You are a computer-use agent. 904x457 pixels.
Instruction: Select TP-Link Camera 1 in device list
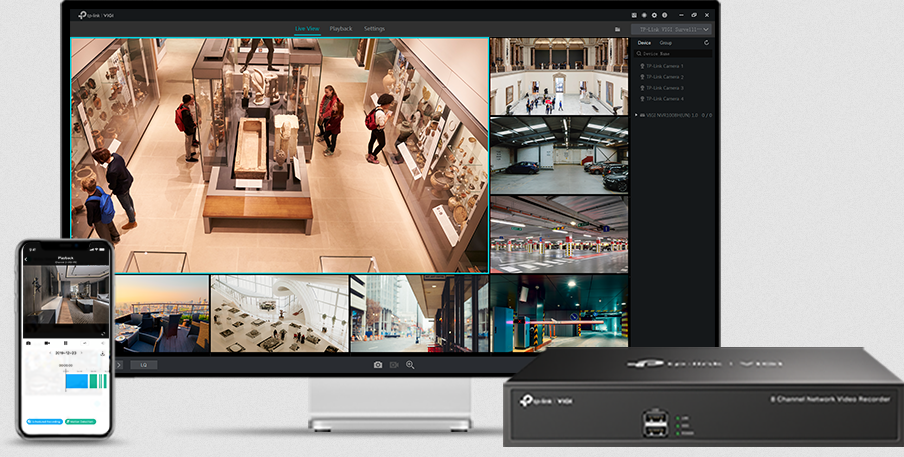point(664,65)
